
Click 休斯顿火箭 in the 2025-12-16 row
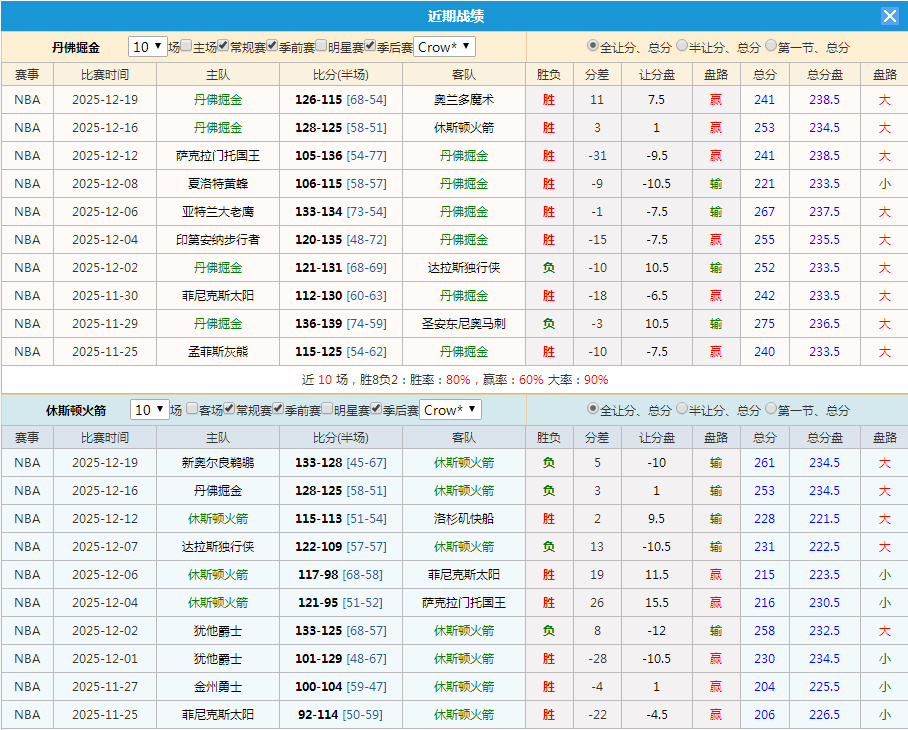463,491
